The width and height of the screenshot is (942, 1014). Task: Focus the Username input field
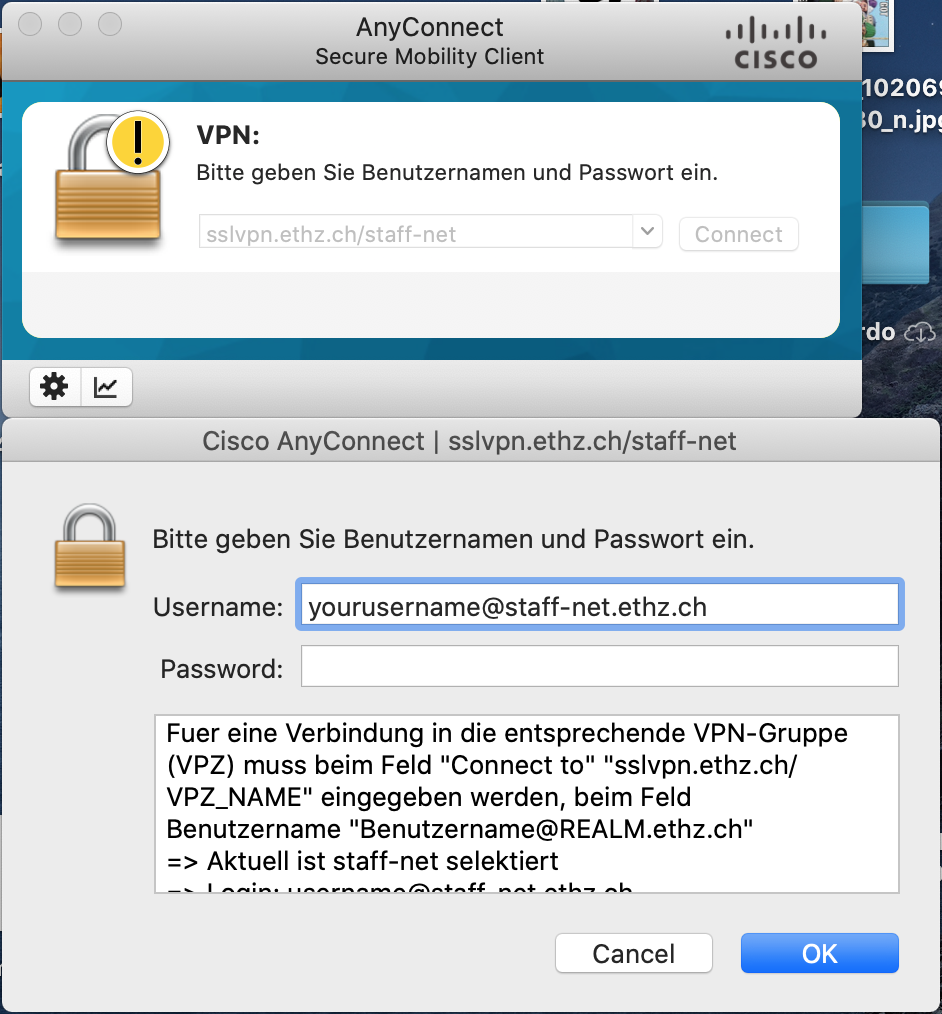coord(599,605)
